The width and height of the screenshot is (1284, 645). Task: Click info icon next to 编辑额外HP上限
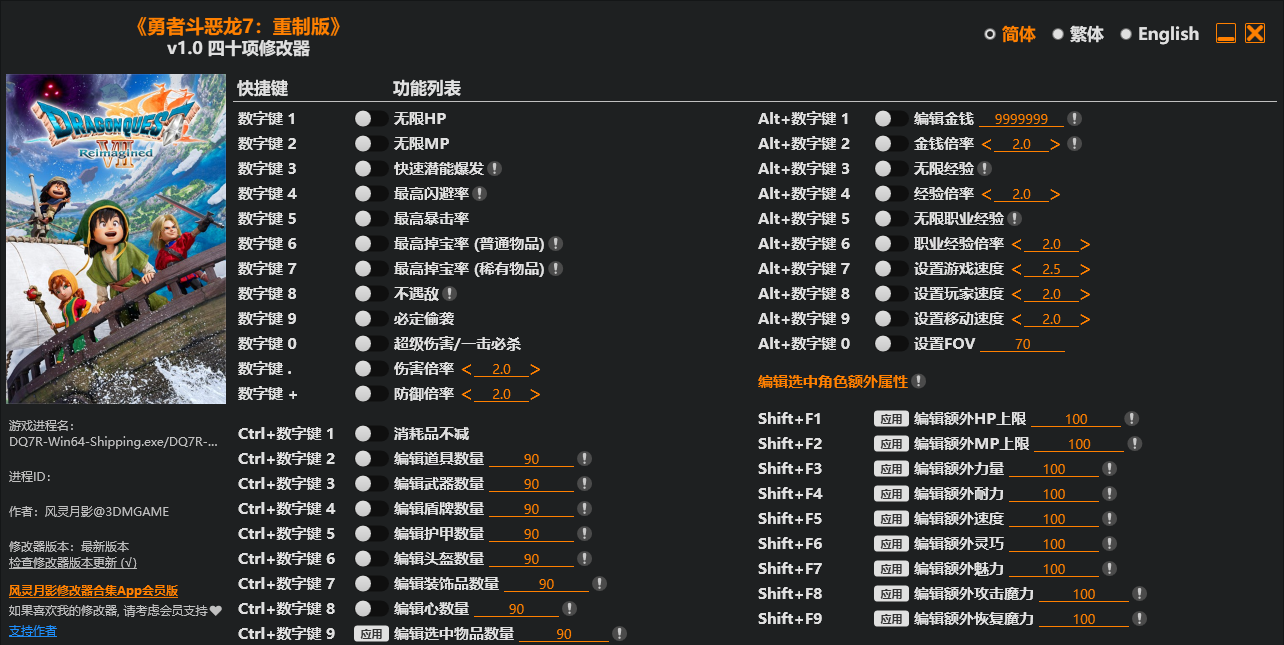1131,419
